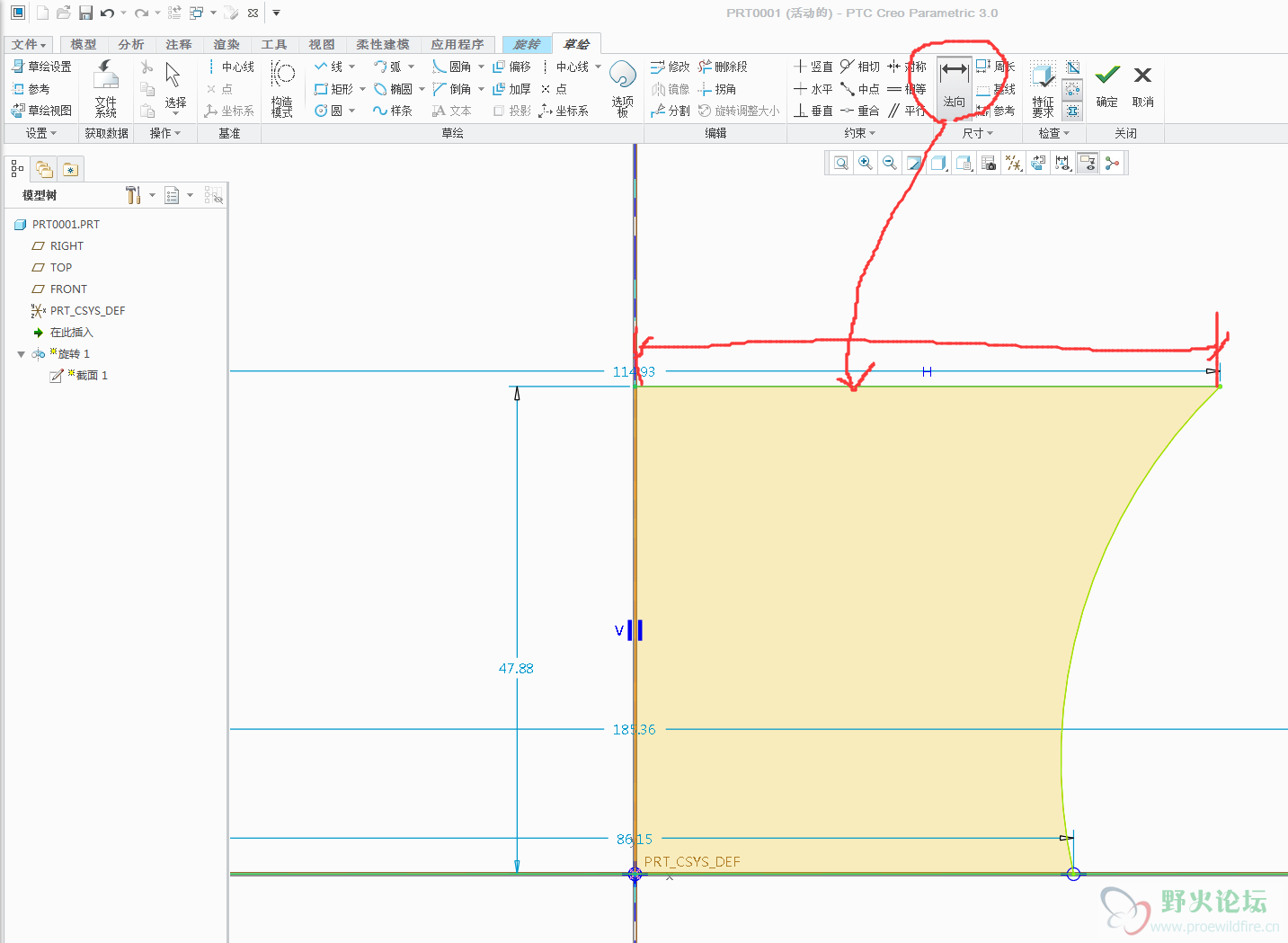Select the 圆 circle tool

click(328, 111)
